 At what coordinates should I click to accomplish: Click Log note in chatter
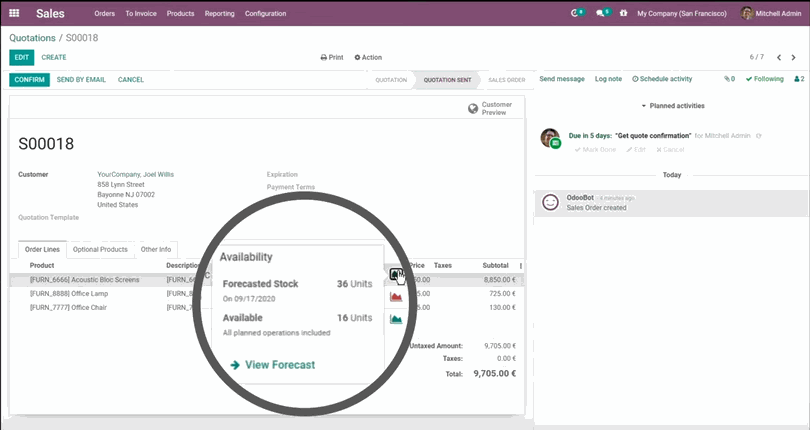[x=608, y=79]
